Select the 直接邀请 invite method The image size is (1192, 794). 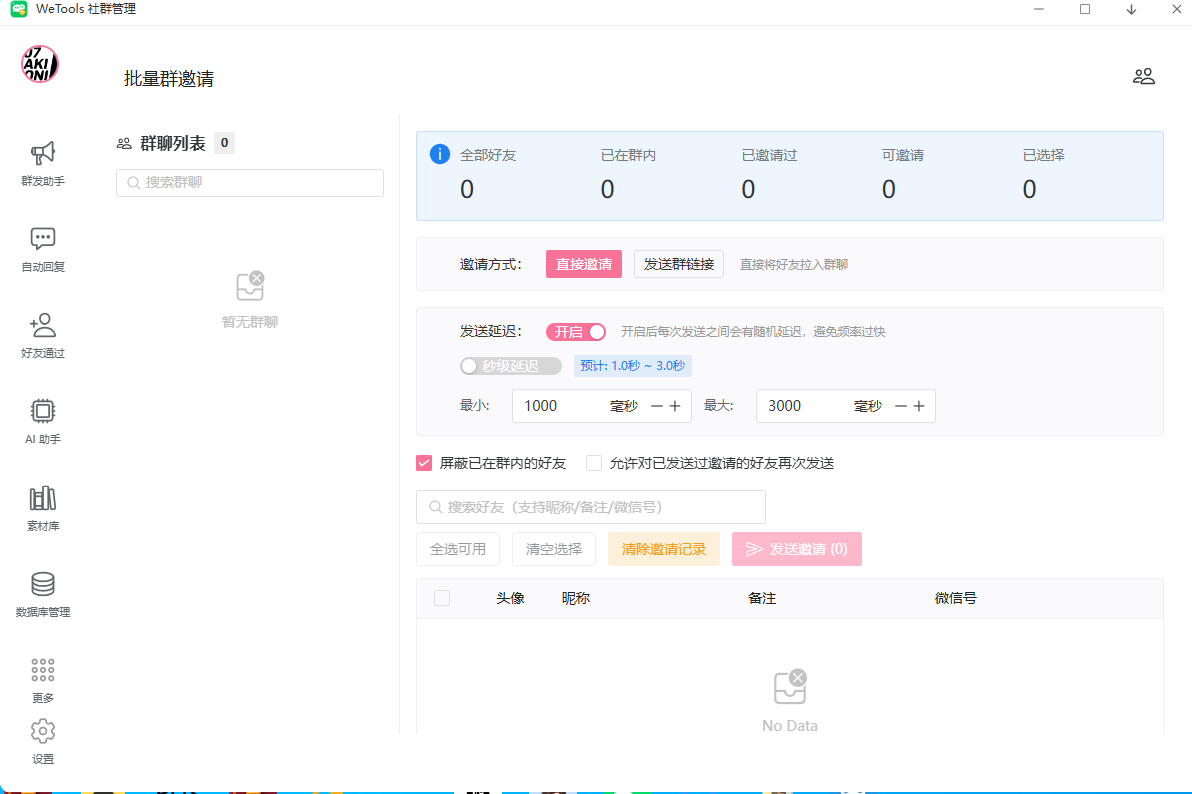pos(584,264)
